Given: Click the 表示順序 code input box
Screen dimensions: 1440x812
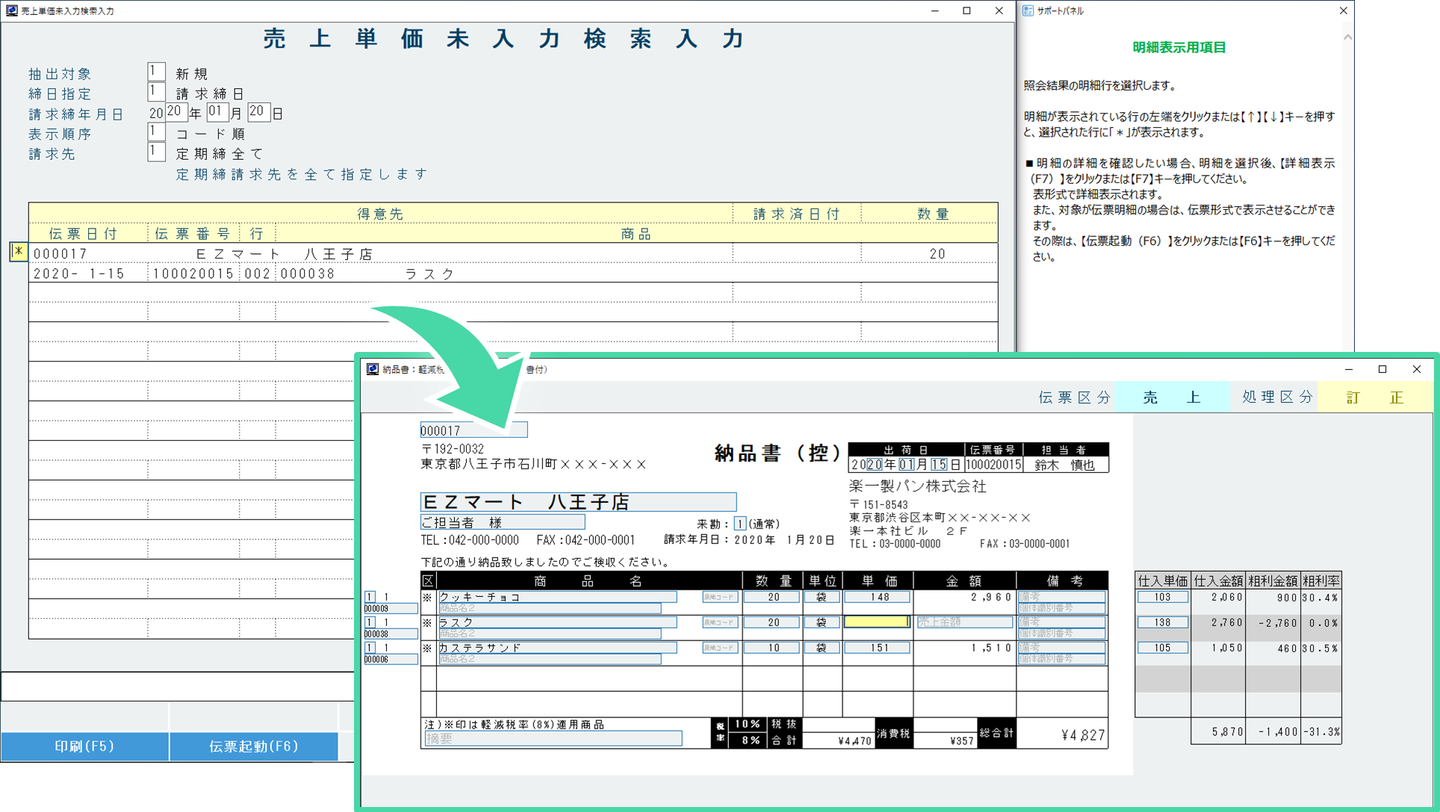Looking at the screenshot, I should coord(156,132).
